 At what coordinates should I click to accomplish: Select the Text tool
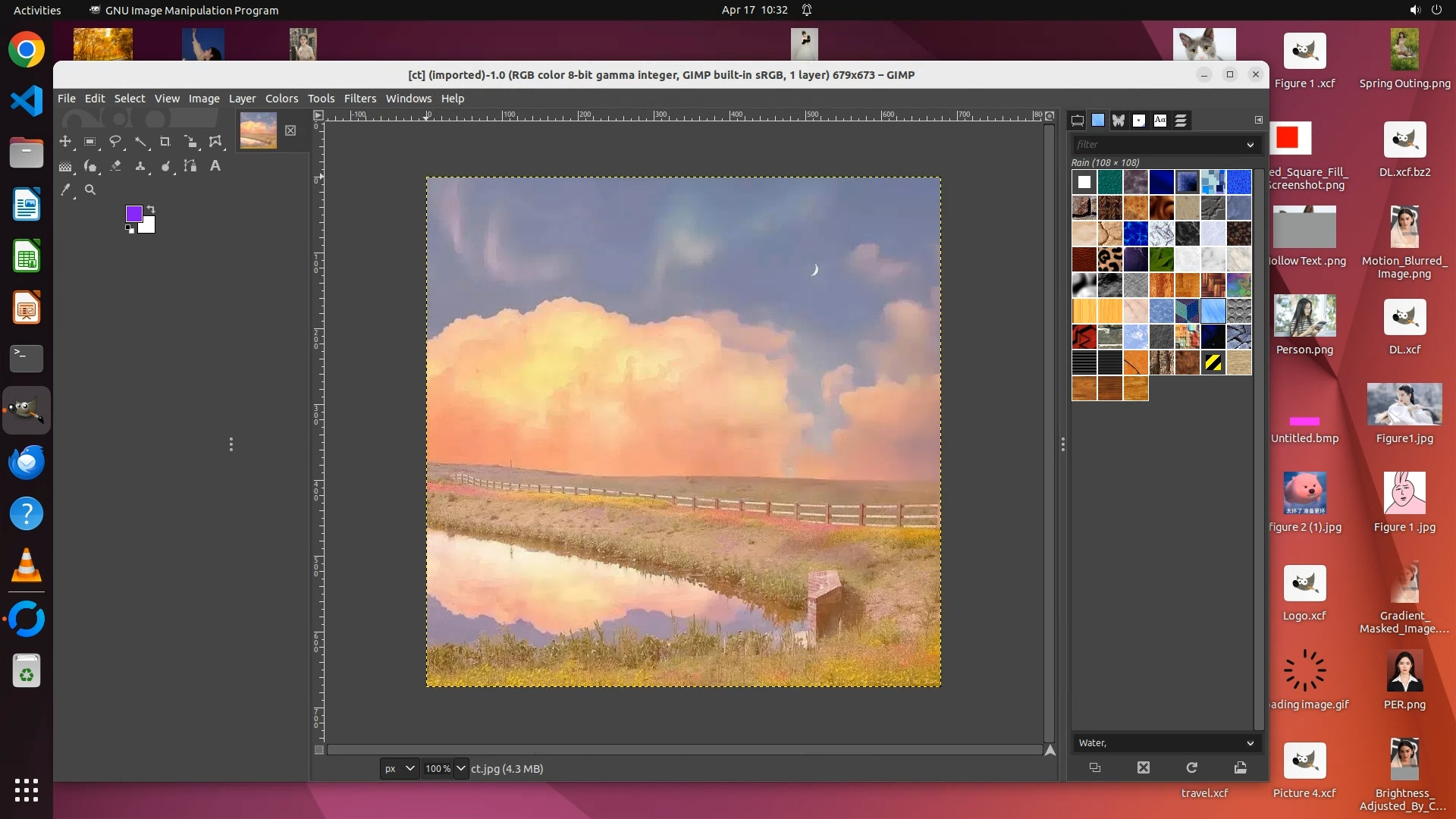pos(215,166)
